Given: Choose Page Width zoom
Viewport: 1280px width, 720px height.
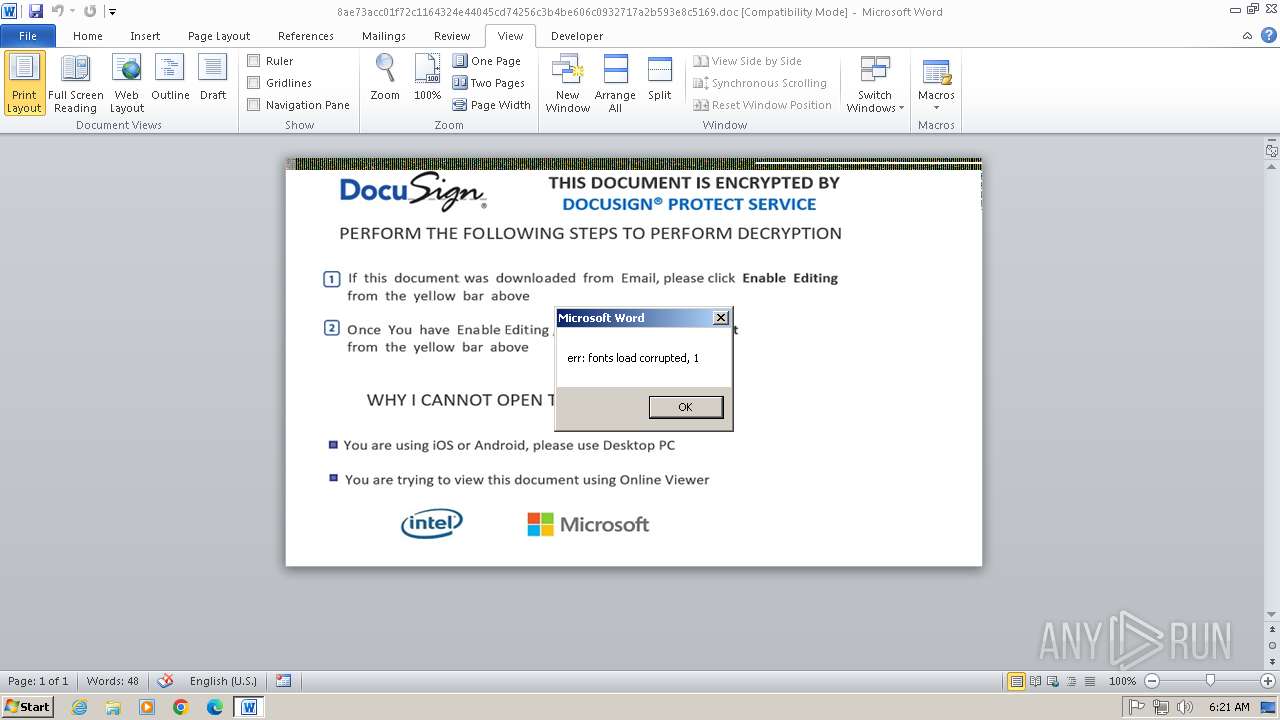Looking at the screenshot, I should (x=492, y=105).
